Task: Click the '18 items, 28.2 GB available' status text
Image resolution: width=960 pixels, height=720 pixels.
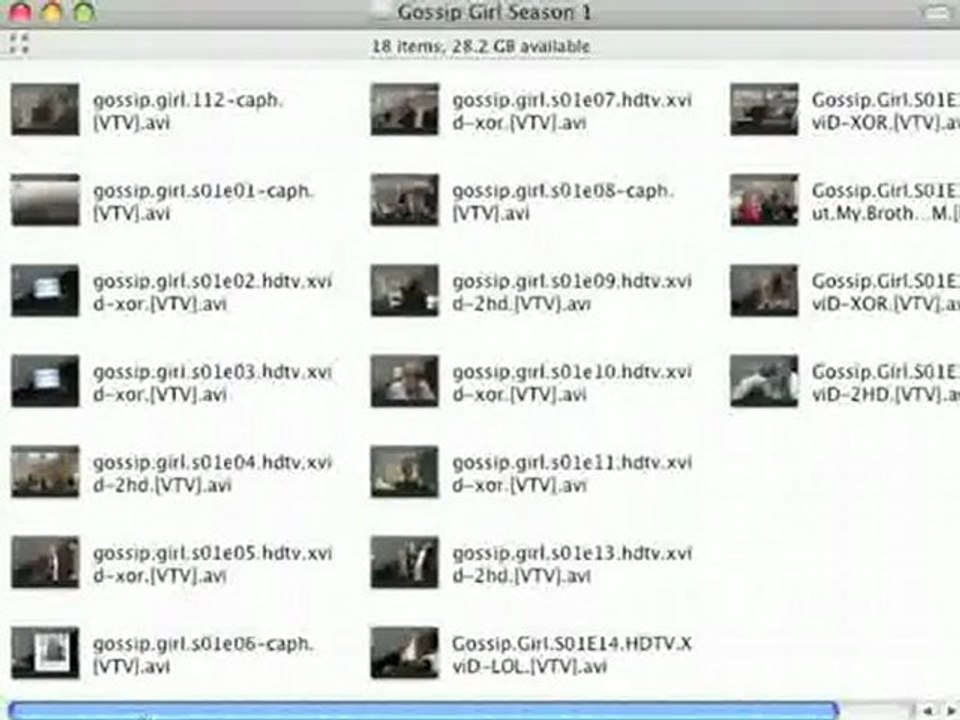Action: click(x=481, y=47)
